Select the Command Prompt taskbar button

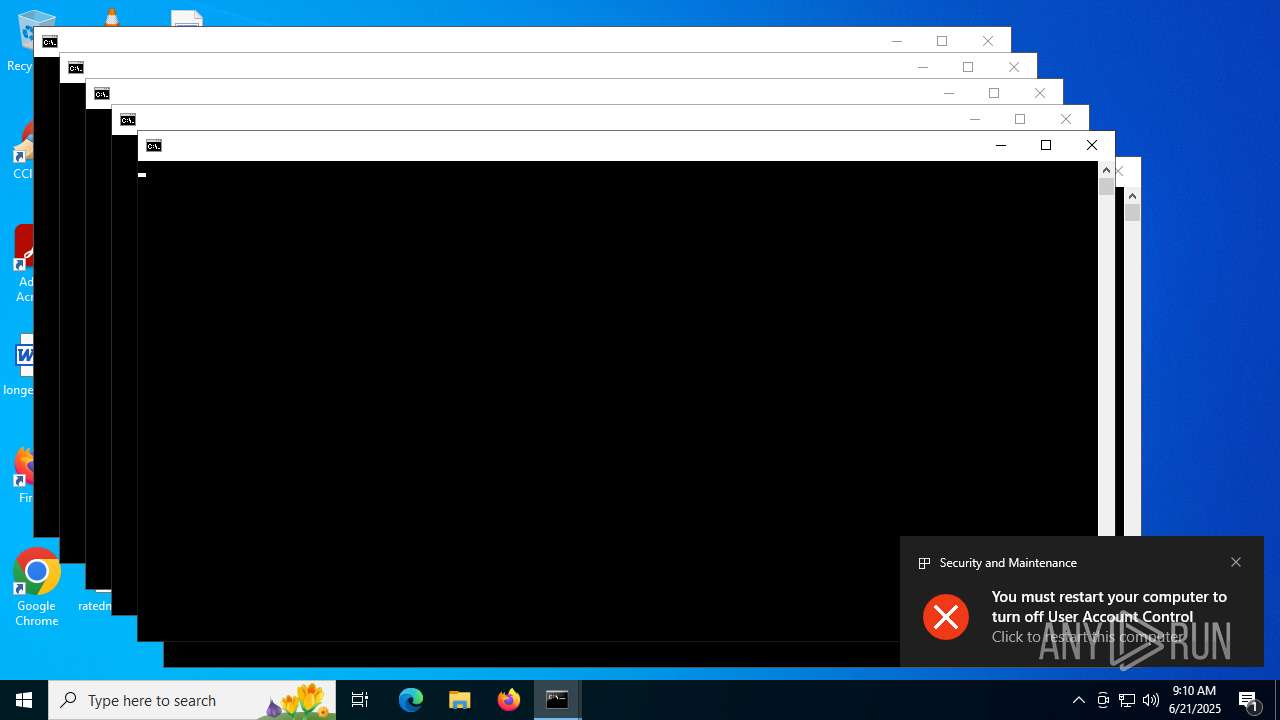pos(558,700)
